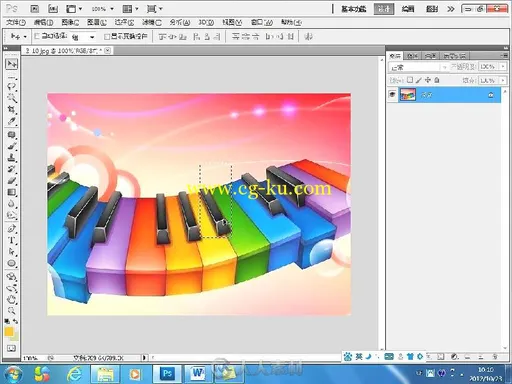Select the Painting workspace button
512x384 pixels.
tap(408, 9)
